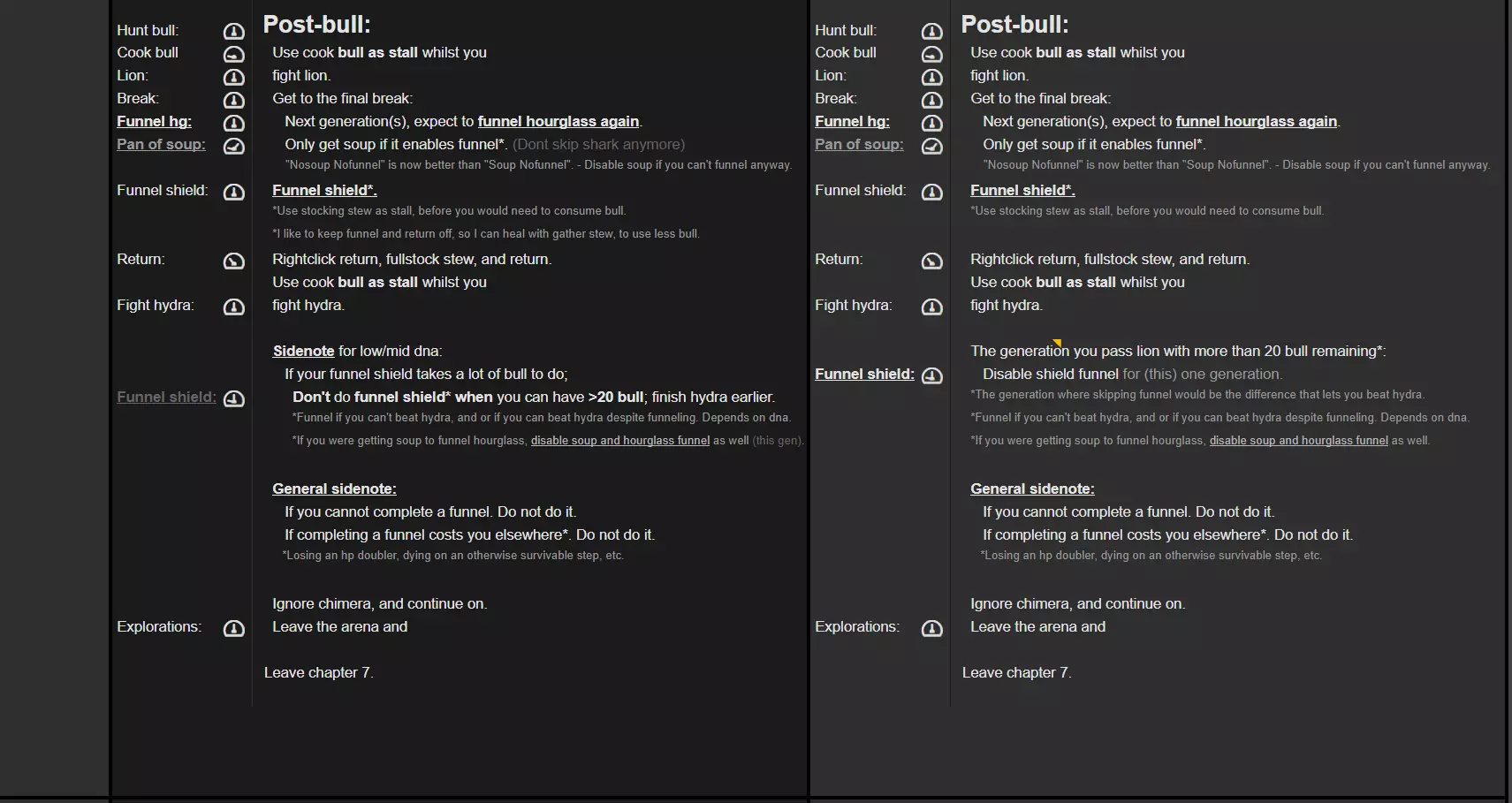Select the 'Post-bull:' heading in the left guide
The image size is (1512, 803).
(x=316, y=25)
